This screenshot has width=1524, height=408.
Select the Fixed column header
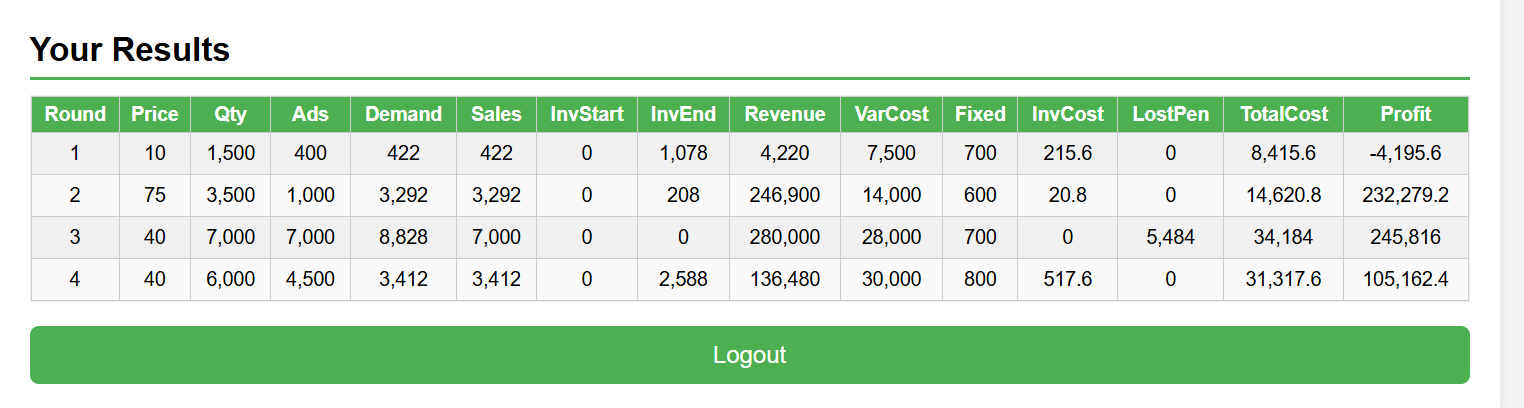point(979,114)
